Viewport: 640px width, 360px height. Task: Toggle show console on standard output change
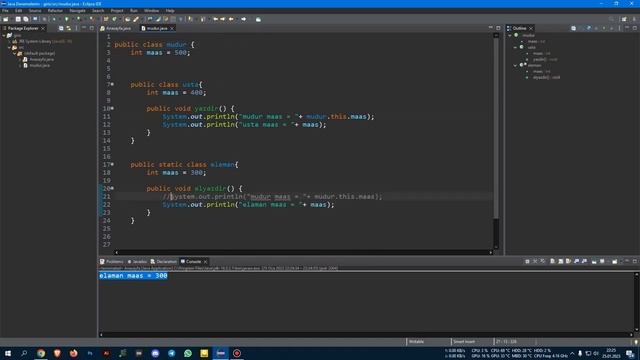(x=576, y=261)
